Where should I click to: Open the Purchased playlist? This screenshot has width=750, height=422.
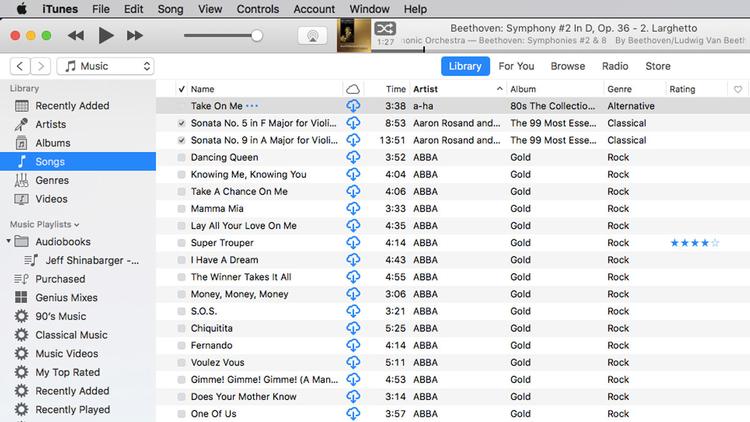click(x=78, y=279)
